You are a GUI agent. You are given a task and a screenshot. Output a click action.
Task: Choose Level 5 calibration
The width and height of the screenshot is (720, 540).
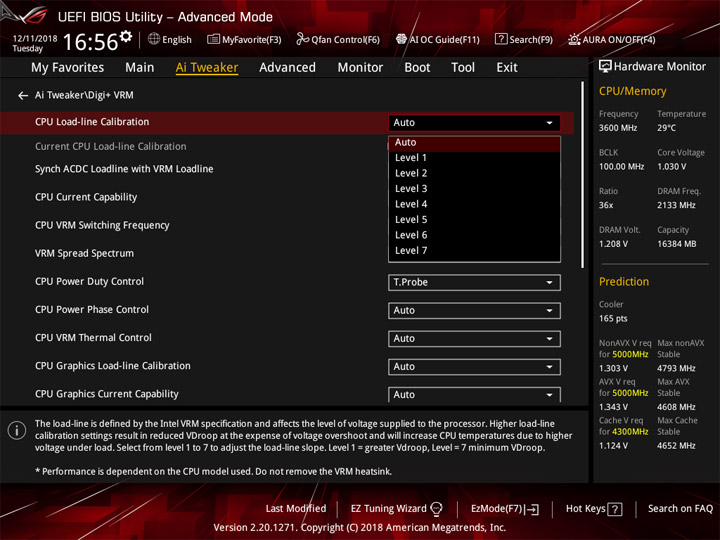point(474,220)
